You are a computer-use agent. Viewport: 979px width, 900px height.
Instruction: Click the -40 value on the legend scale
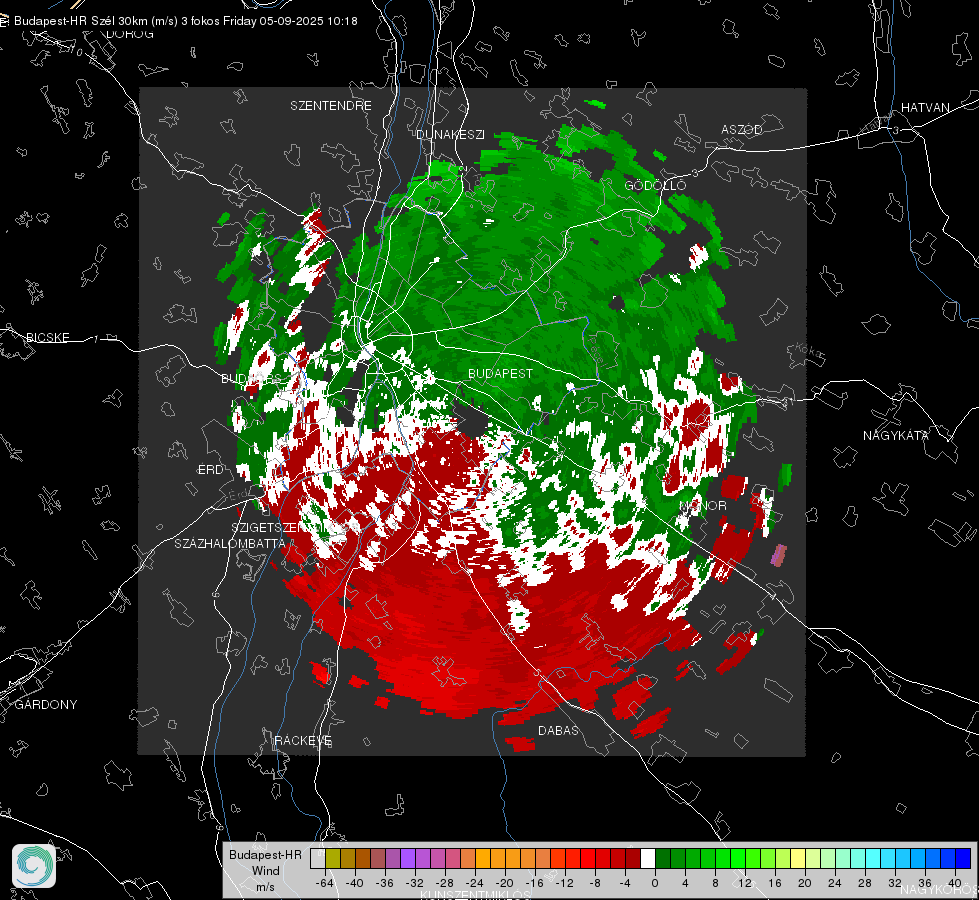click(x=355, y=883)
